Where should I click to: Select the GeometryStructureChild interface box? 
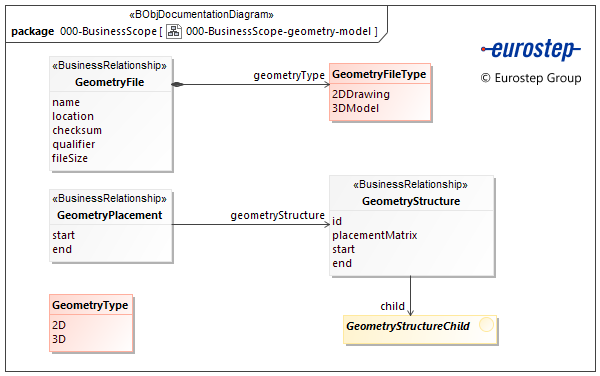pyautogui.click(x=420, y=329)
